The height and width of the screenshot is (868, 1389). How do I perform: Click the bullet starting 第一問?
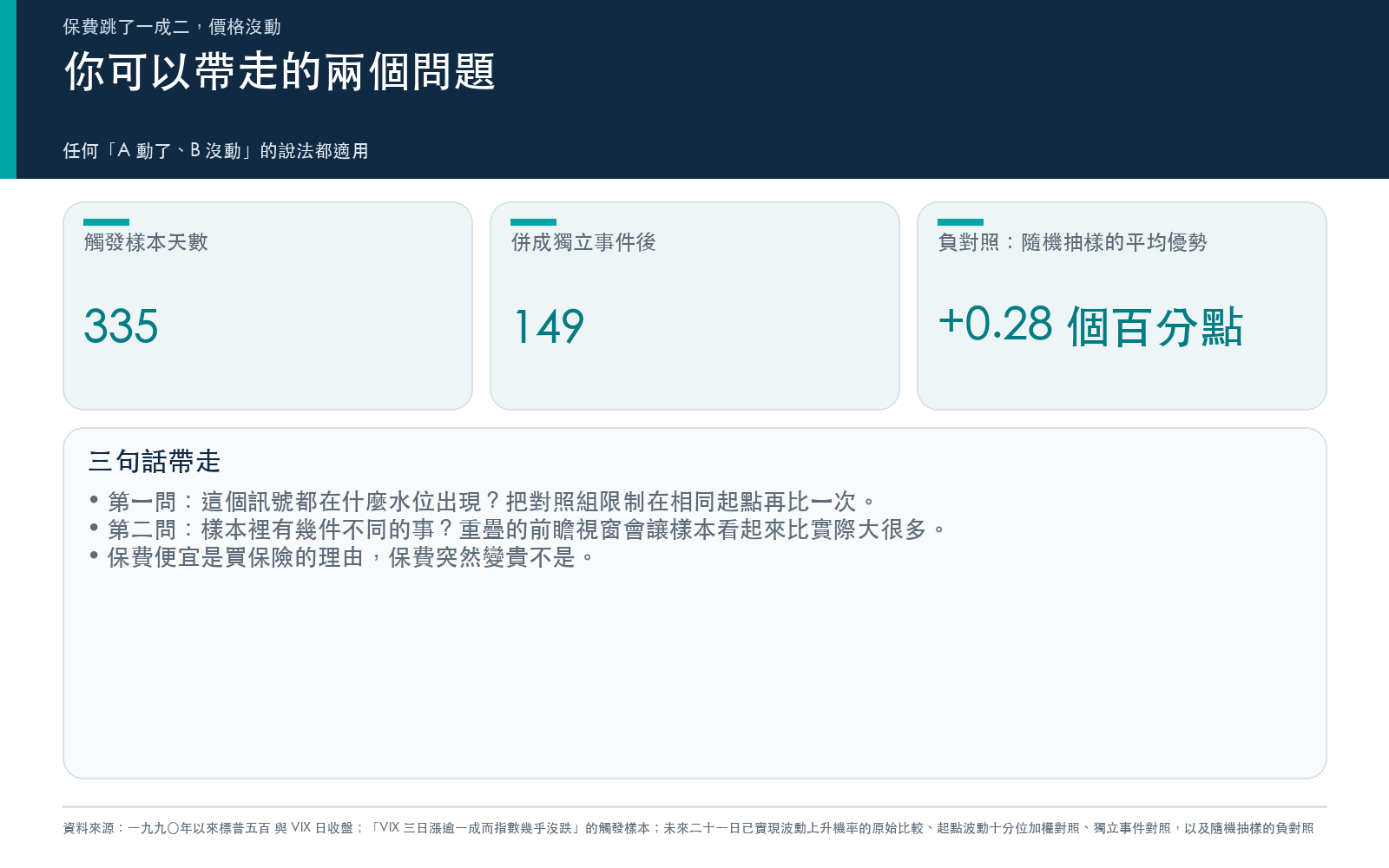[483, 502]
